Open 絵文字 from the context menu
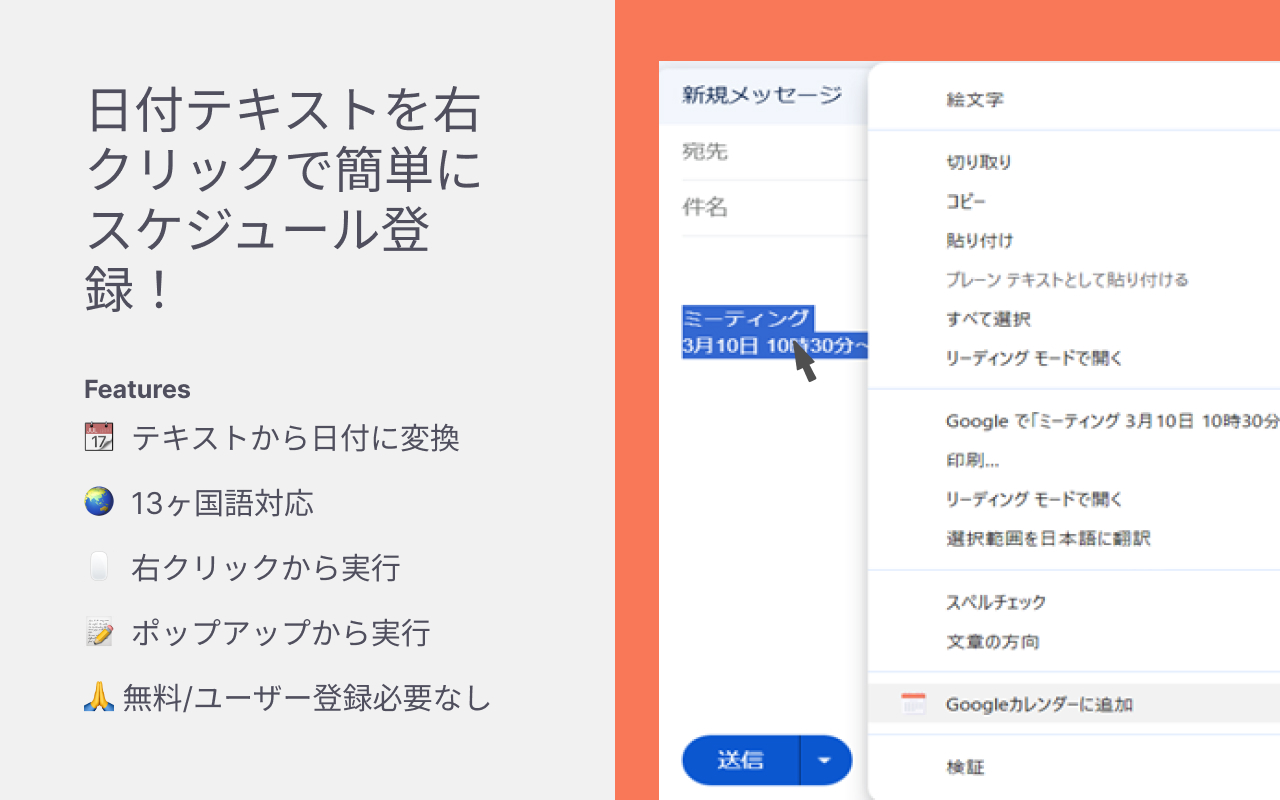Viewport: 1280px width, 800px height. click(x=974, y=99)
